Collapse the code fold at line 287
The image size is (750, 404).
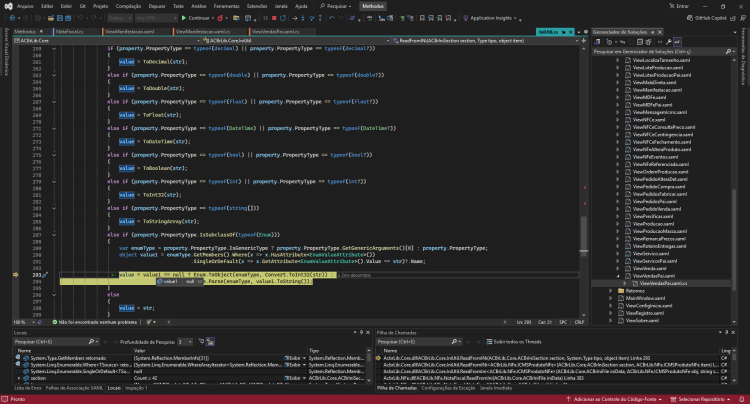click(x=54, y=235)
